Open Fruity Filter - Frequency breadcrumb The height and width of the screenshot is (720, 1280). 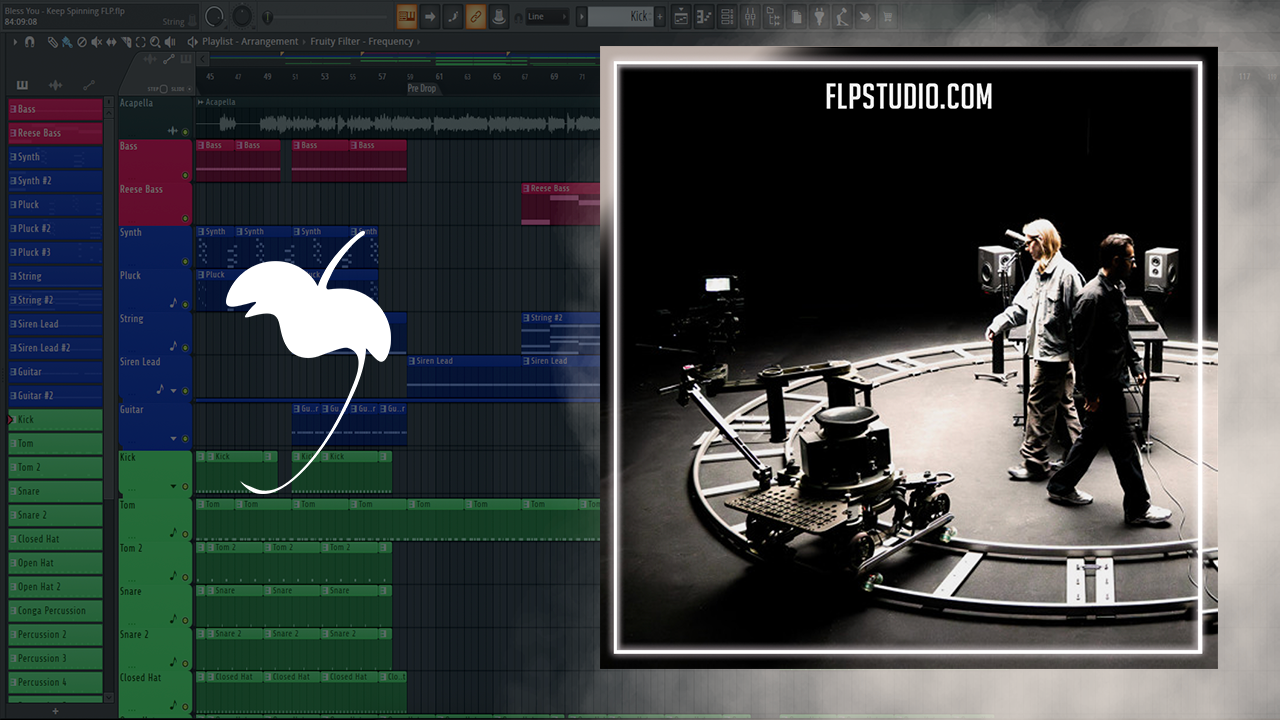tap(362, 42)
